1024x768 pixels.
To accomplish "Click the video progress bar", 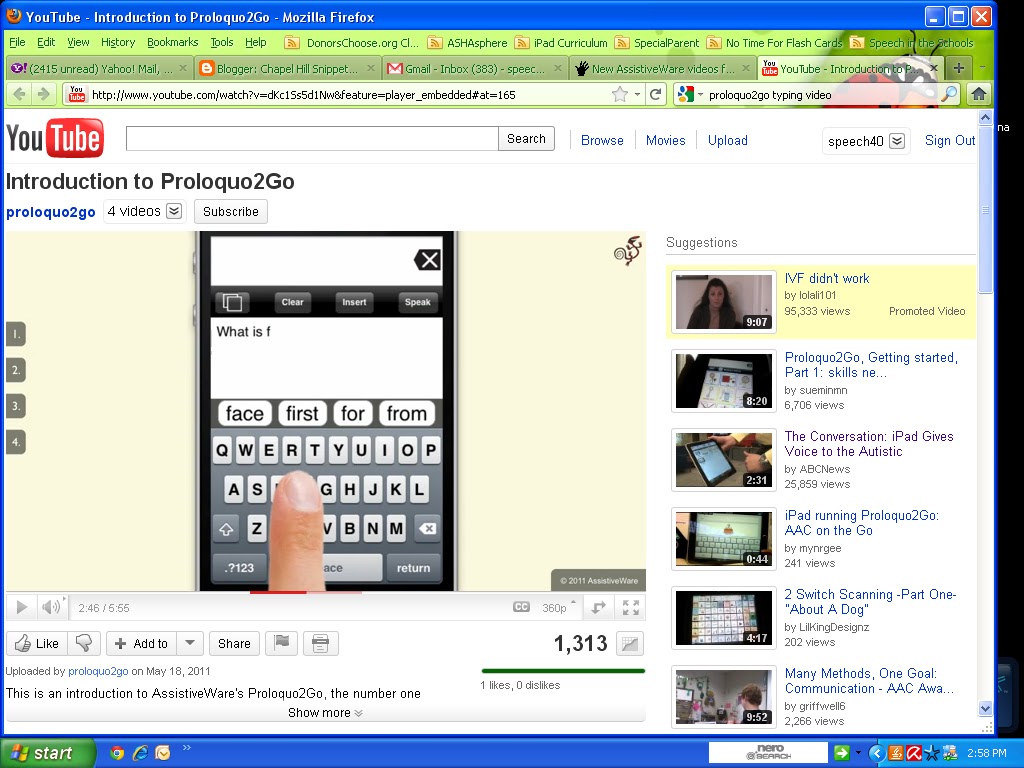I will [x=325, y=592].
